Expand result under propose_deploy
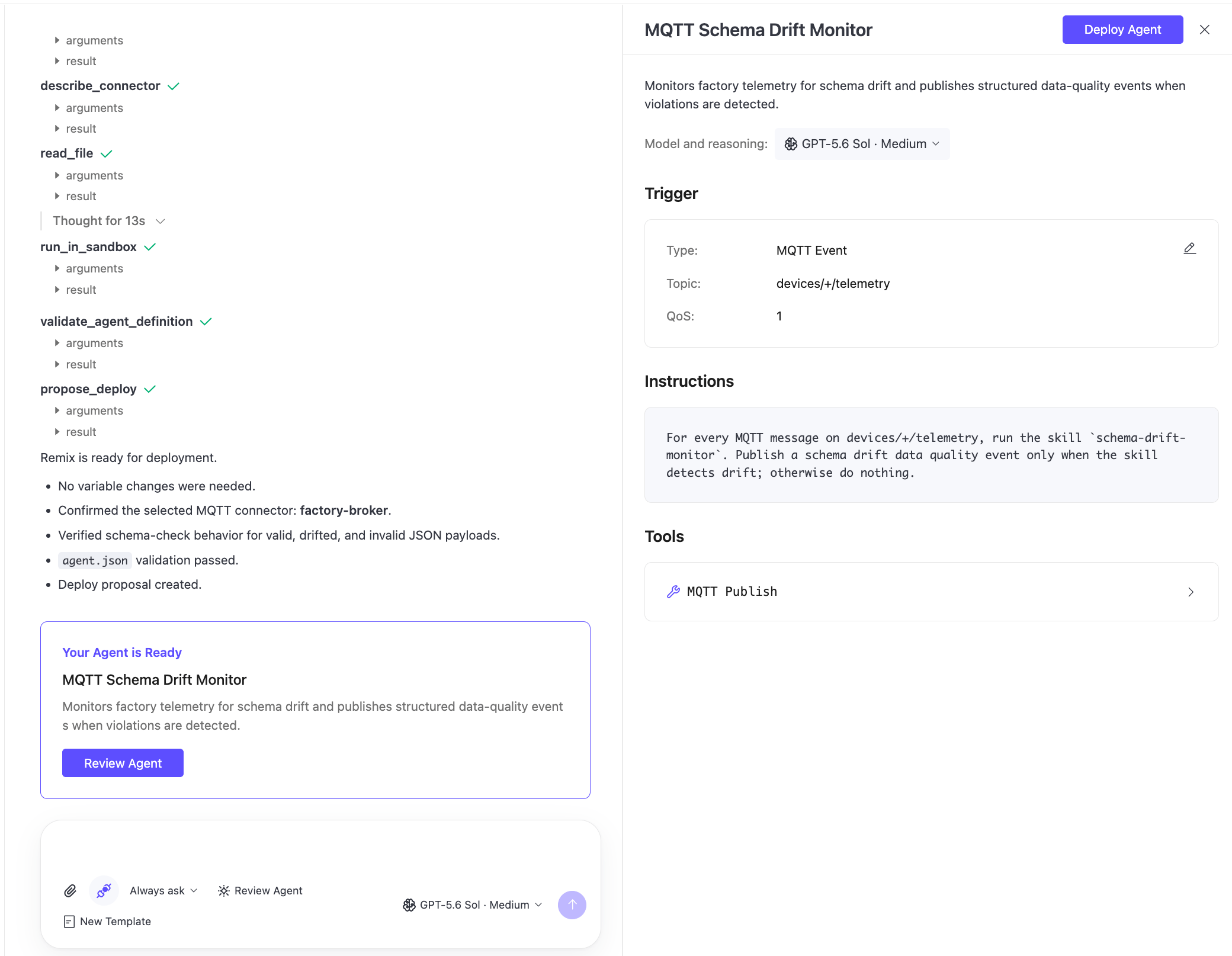Image resolution: width=1232 pixels, height=956 pixels. pyautogui.click(x=75, y=432)
